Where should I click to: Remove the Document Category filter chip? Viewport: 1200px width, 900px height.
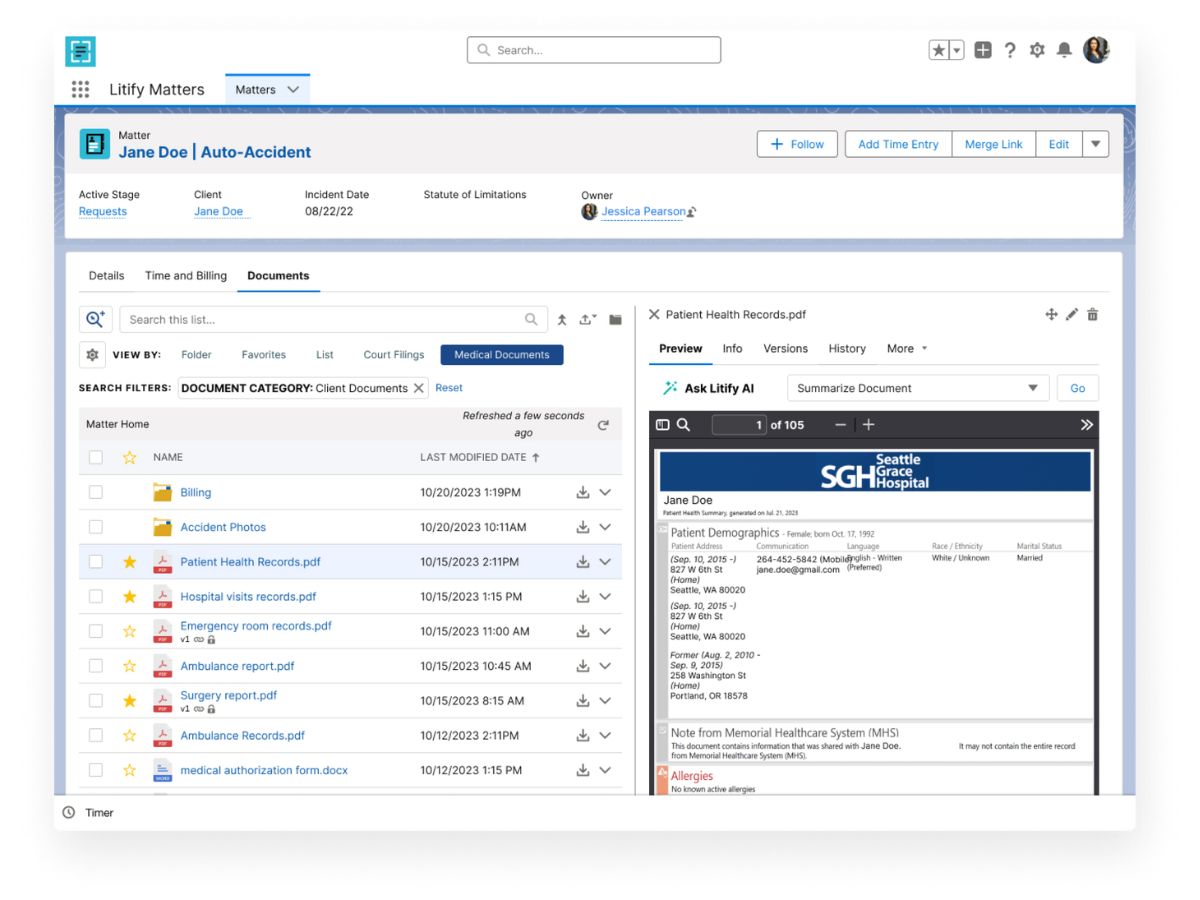(419, 388)
